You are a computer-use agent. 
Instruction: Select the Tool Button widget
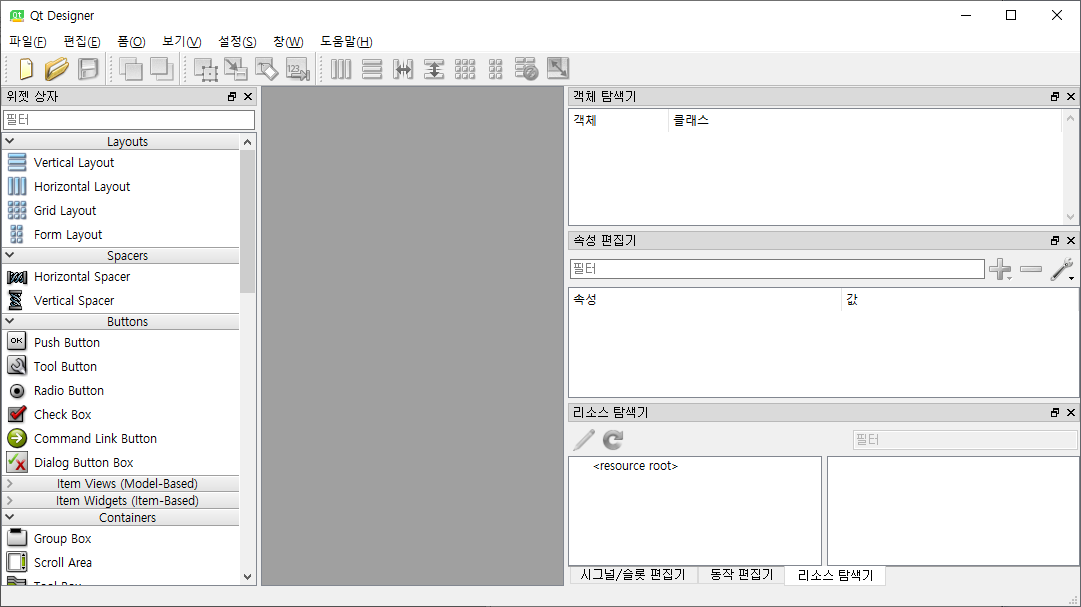[x=121, y=367]
